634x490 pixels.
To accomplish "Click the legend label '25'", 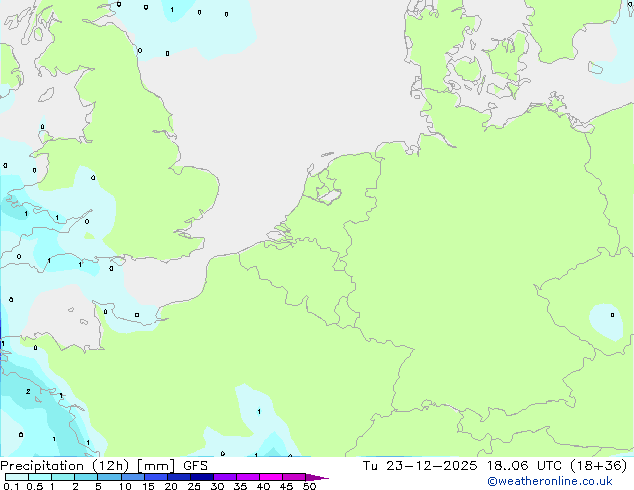I will pos(194,486).
